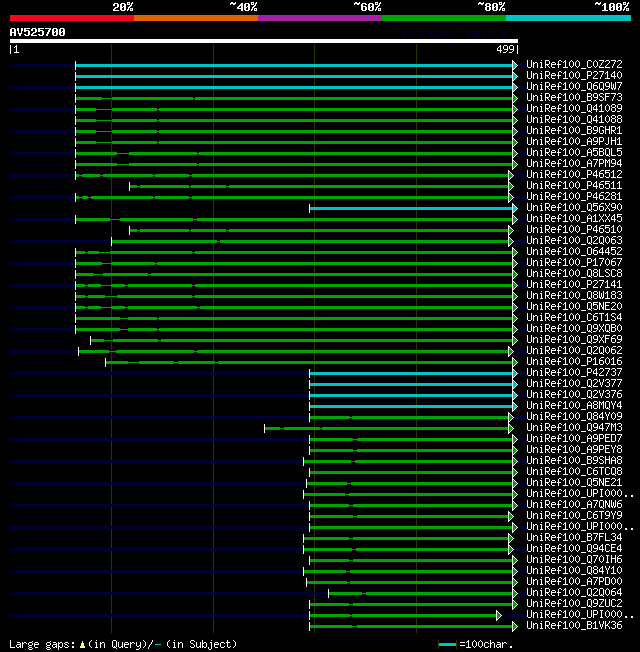Click the AV525700 query name
Screen dimensions: 640x652
[x=37, y=32]
